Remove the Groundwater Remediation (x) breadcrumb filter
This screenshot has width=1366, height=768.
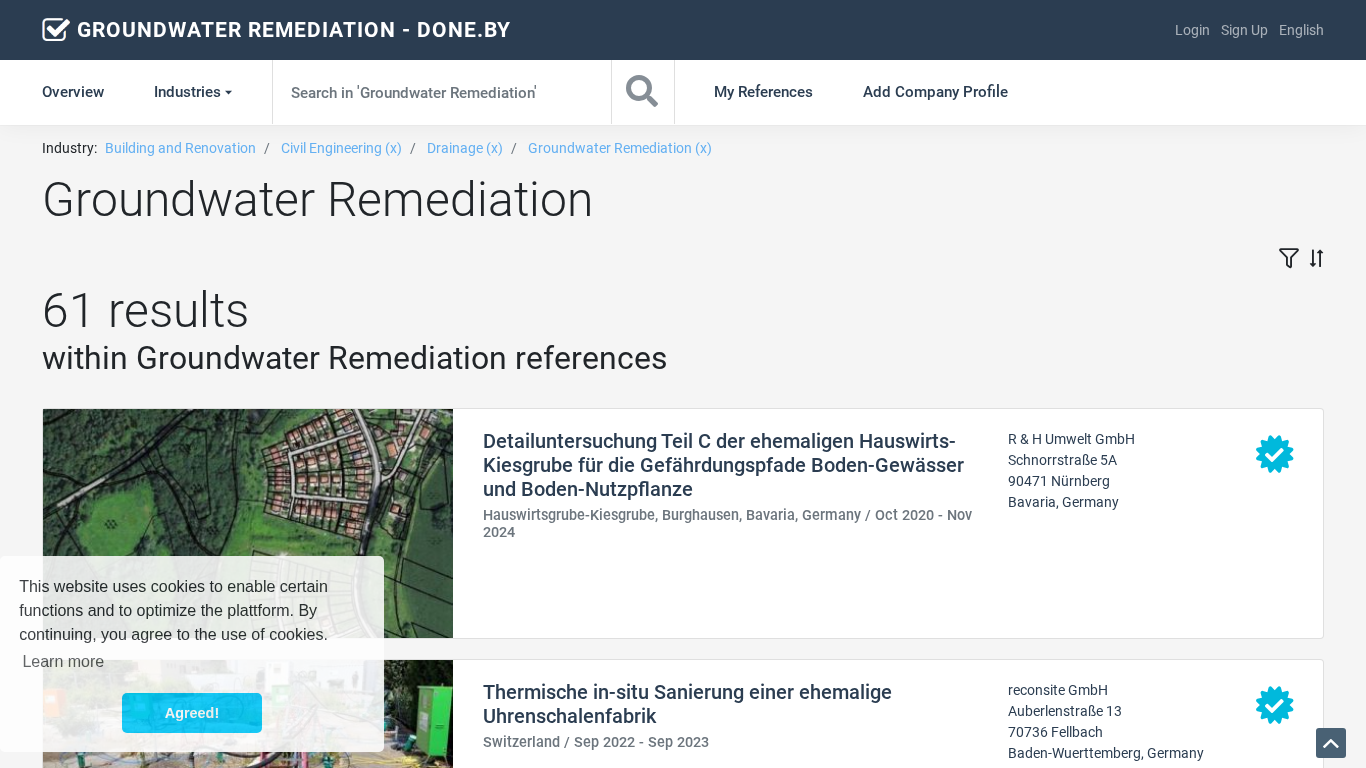[x=620, y=148]
